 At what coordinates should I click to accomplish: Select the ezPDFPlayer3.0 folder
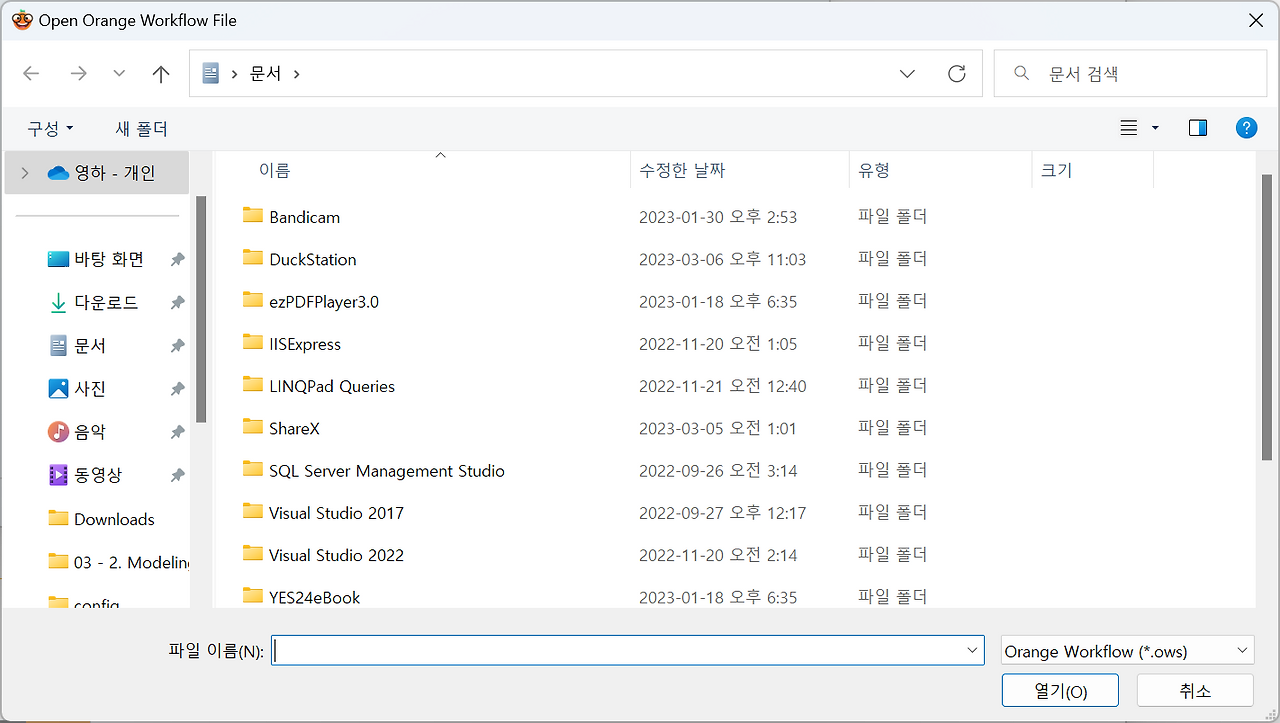(x=323, y=302)
